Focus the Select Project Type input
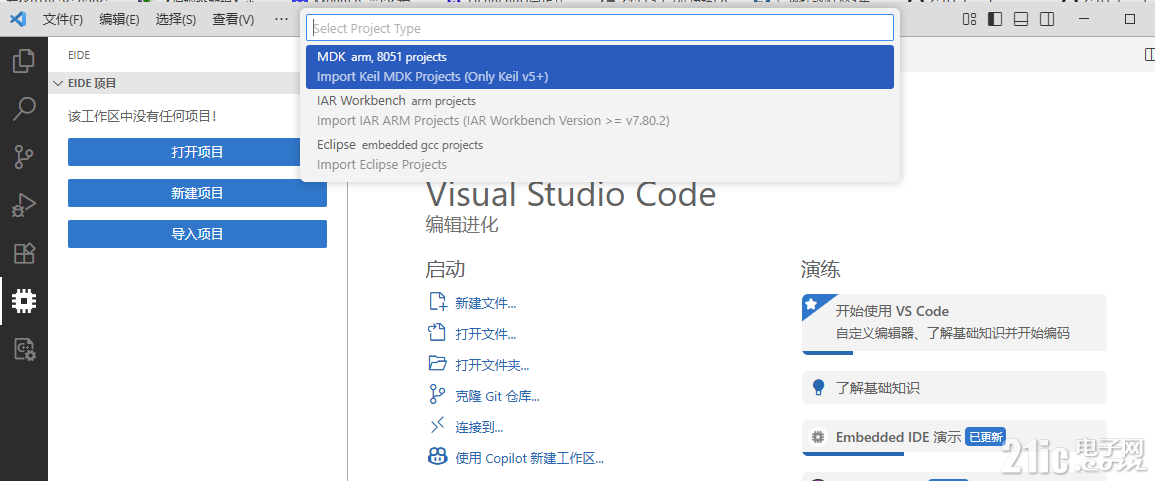The image size is (1155, 481). coord(600,28)
